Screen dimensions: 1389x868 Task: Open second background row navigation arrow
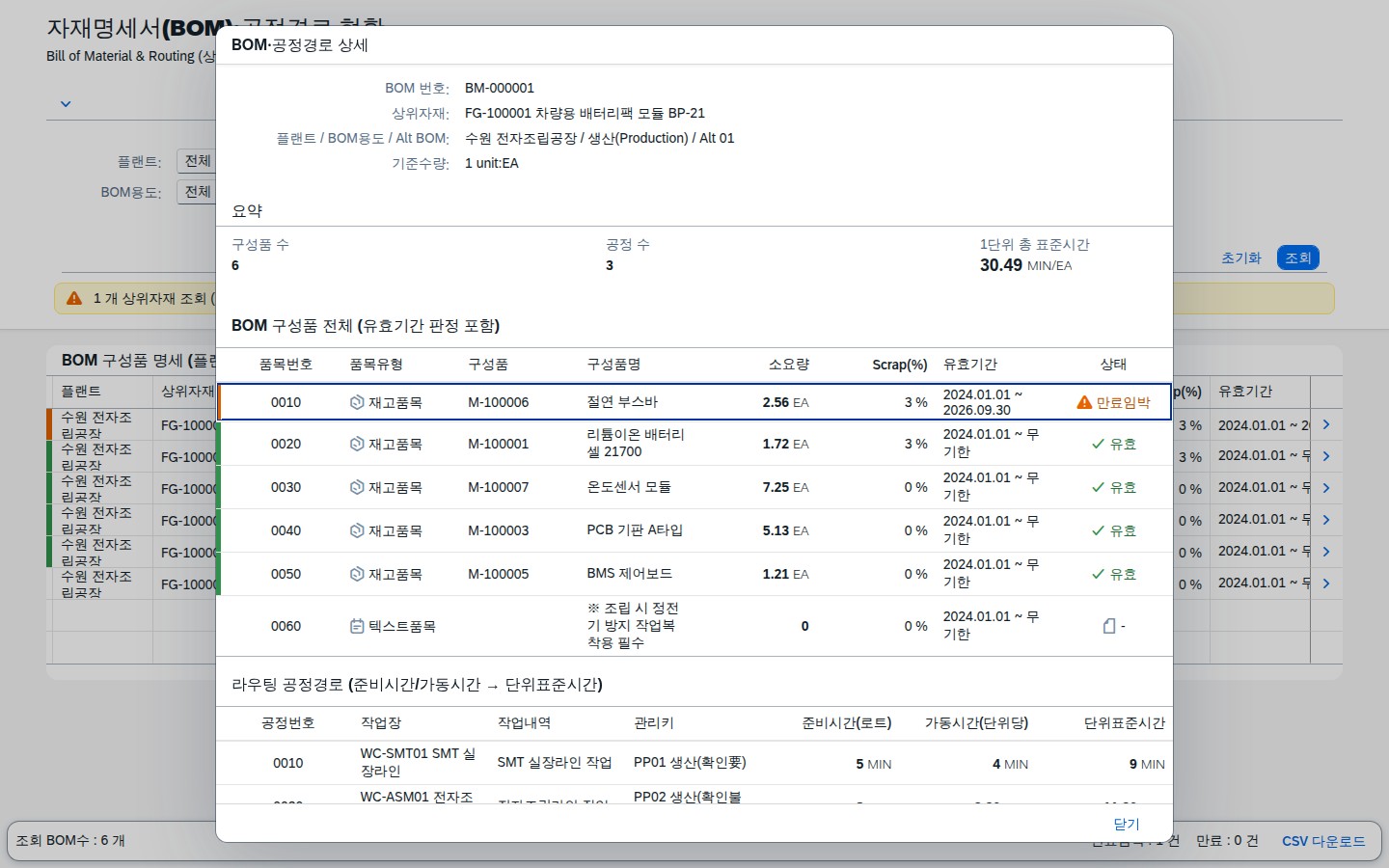point(1326,456)
